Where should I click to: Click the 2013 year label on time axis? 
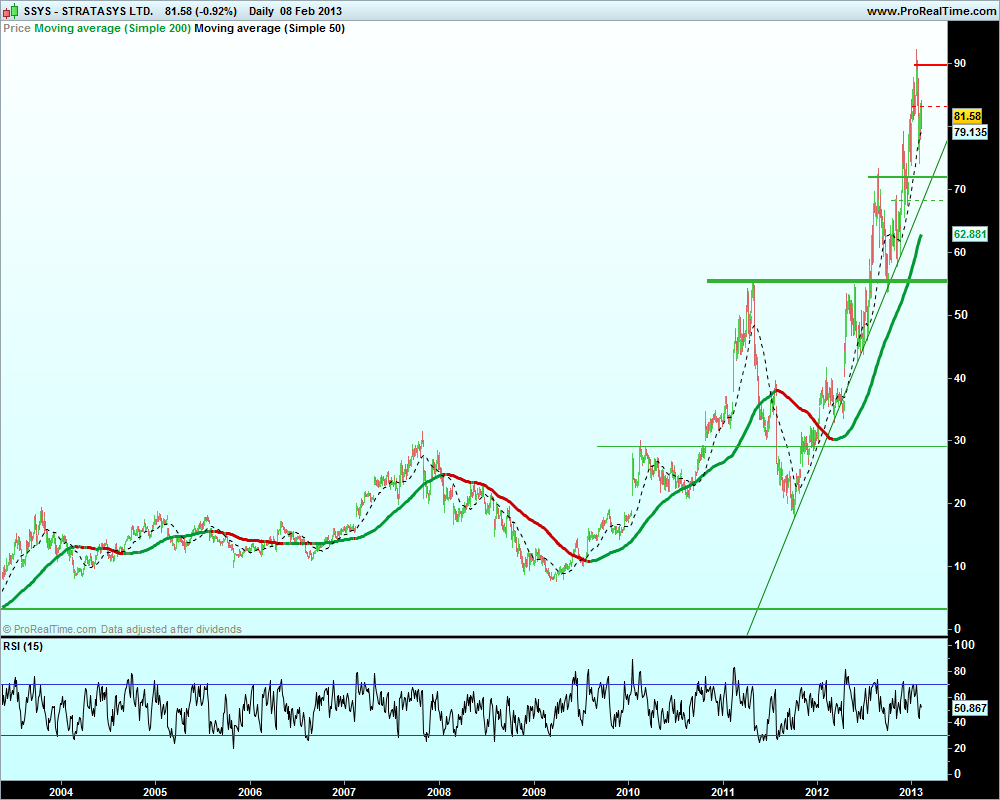(x=911, y=792)
